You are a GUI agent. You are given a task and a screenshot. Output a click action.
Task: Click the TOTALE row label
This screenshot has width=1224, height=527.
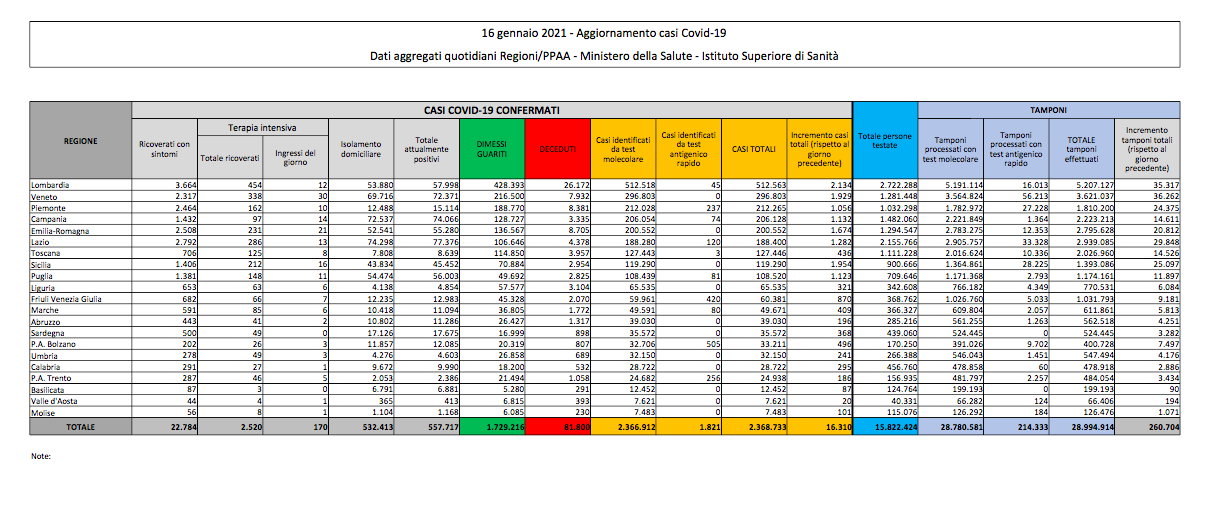[x=80, y=425]
